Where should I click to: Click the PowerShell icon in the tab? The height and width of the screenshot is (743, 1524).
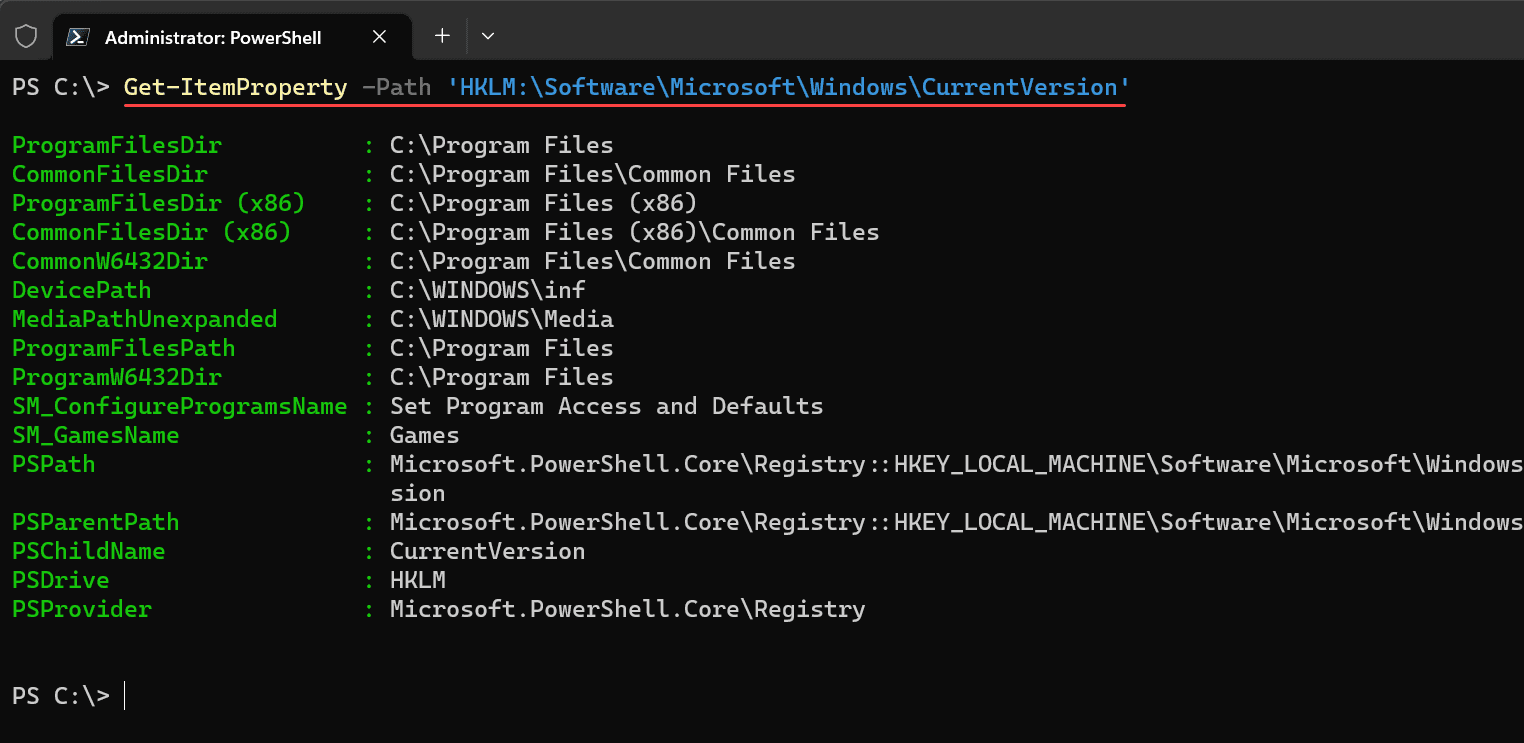pos(77,37)
